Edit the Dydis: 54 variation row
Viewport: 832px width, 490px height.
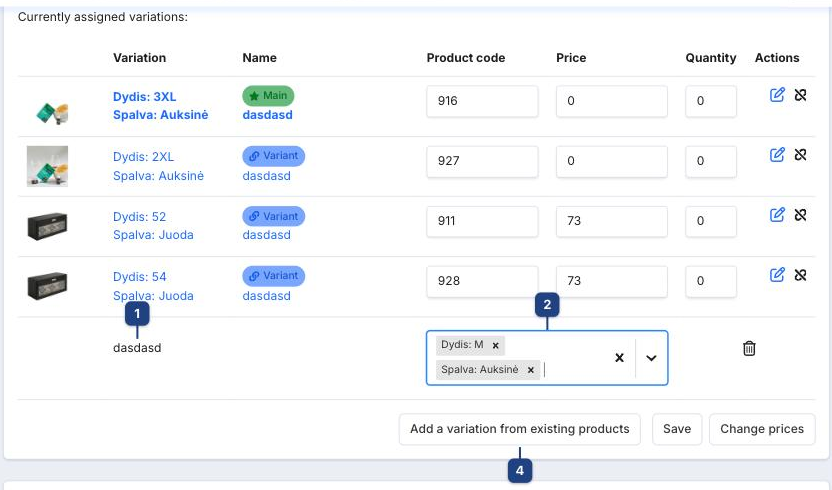(x=777, y=275)
